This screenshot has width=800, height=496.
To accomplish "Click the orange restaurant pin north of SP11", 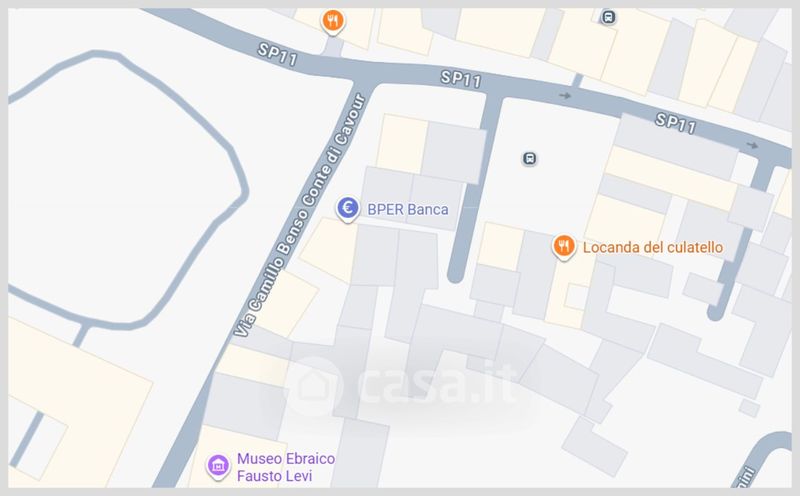I will [x=333, y=21].
